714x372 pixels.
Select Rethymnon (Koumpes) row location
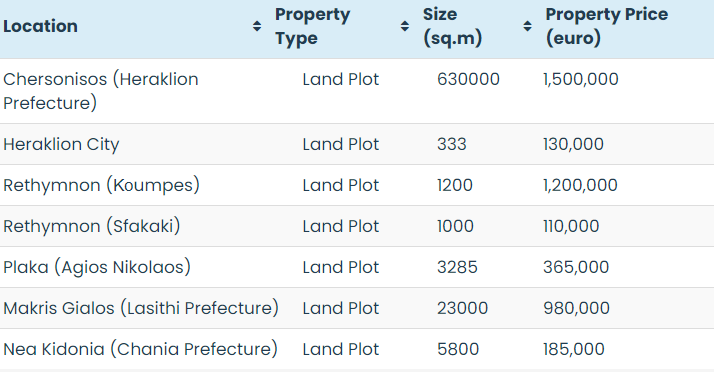coord(102,185)
